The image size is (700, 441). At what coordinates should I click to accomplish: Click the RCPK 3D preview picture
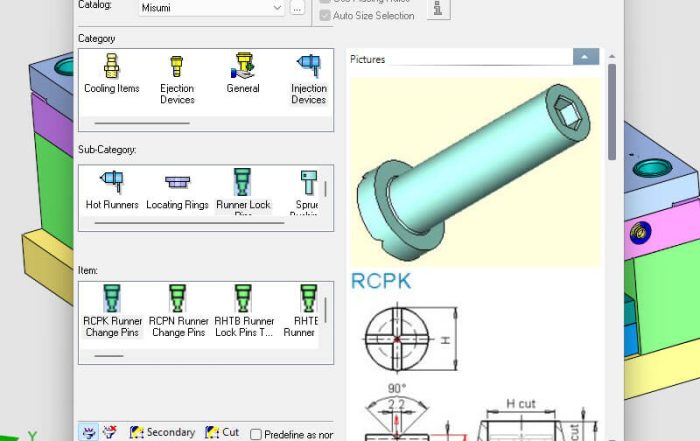tap(475, 170)
